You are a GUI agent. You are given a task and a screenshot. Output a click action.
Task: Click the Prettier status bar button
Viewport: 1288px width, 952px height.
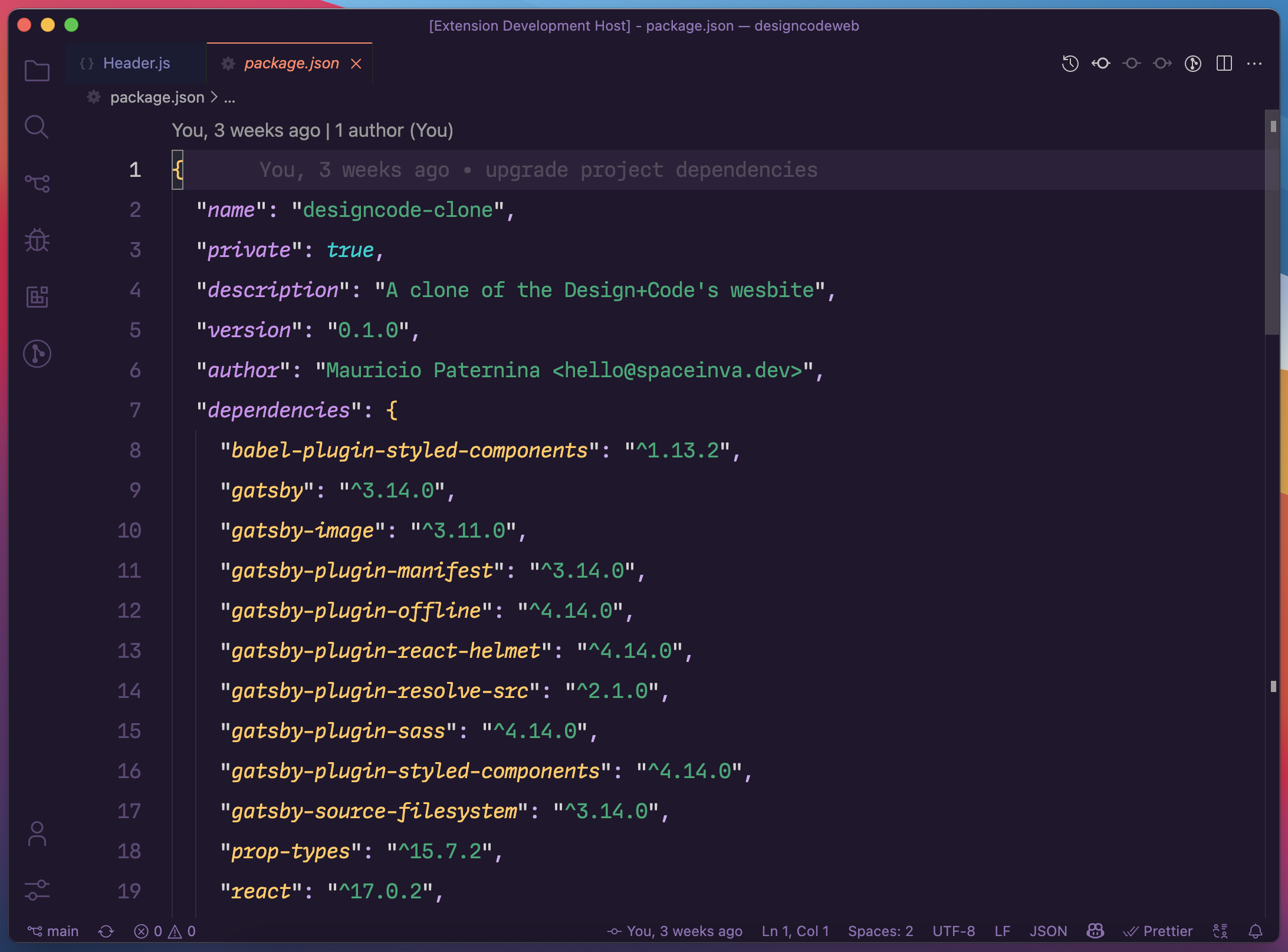pyautogui.click(x=1158, y=931)
